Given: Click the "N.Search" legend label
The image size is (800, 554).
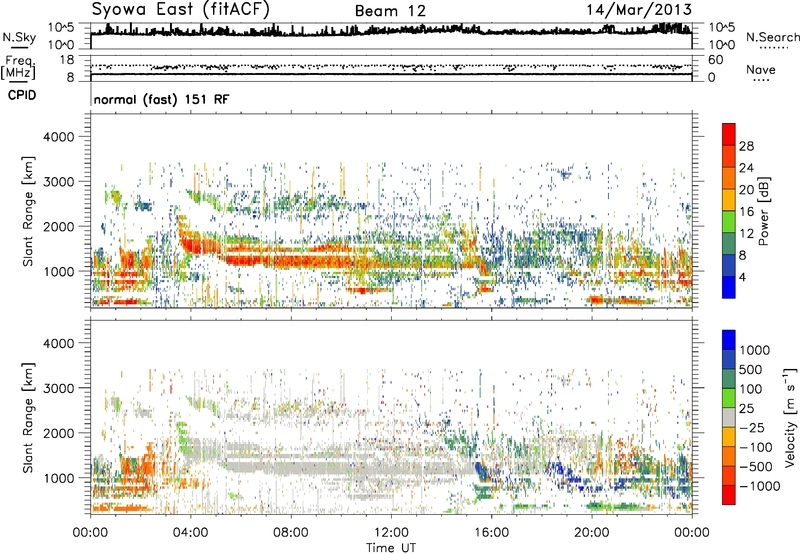Looking at the screenshot, I should point(773,37).
